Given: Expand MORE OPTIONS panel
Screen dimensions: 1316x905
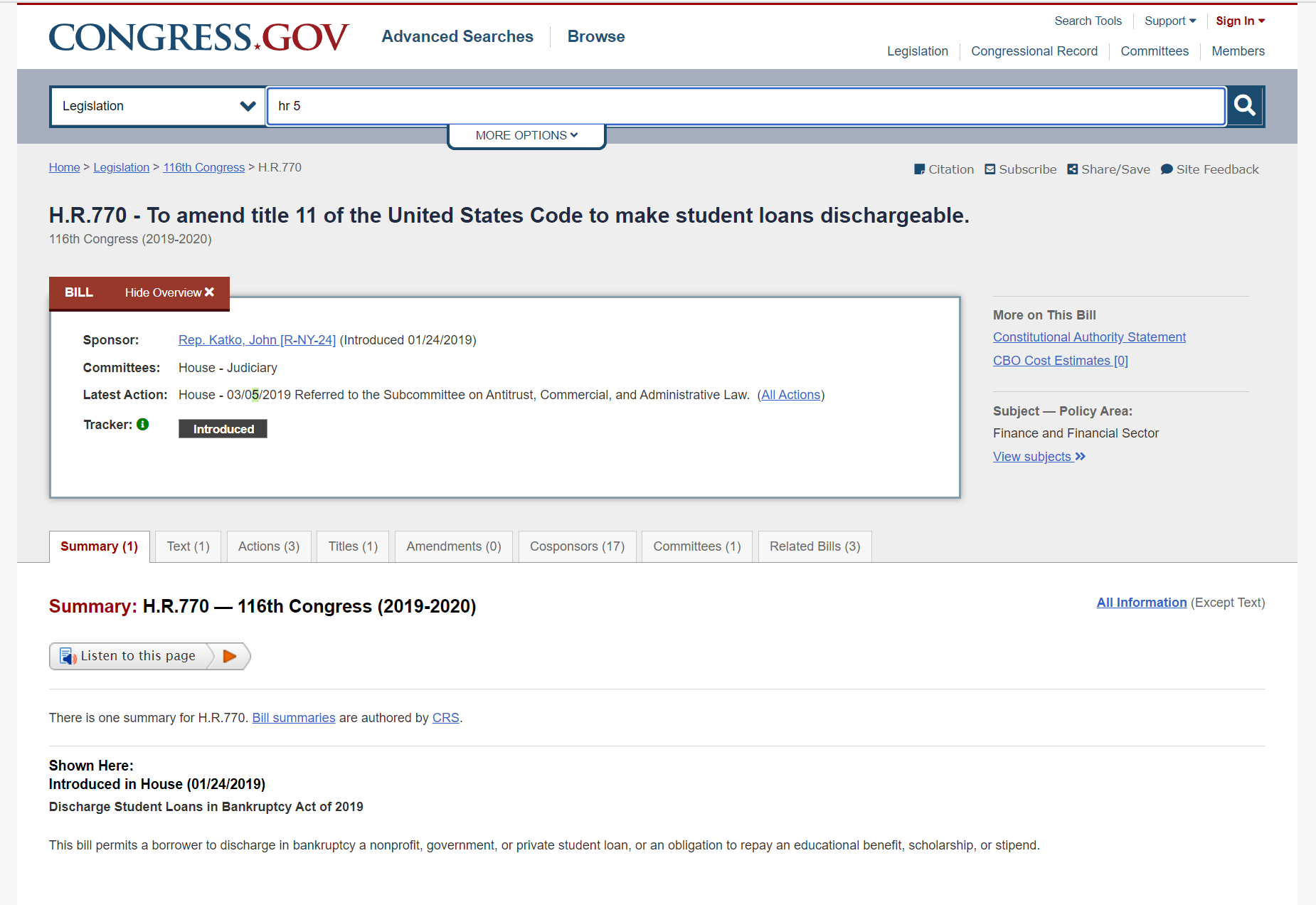Looking at the screenshot, I should [x=526, y=135].
